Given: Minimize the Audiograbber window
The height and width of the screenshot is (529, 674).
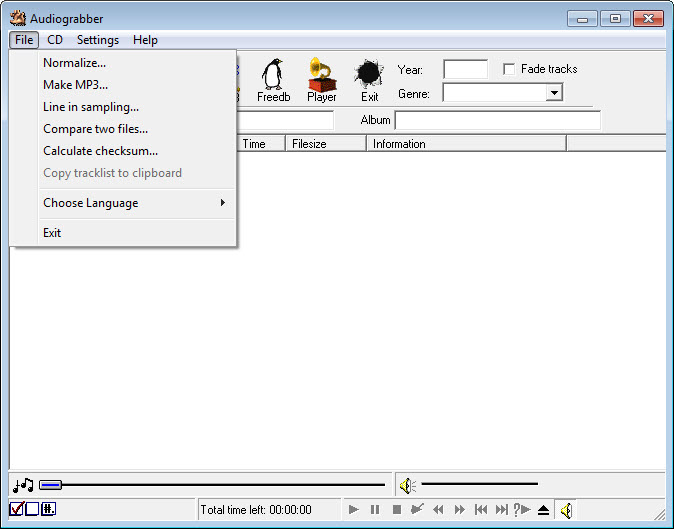Looking at the screenshot, I should tap(582, 19).
